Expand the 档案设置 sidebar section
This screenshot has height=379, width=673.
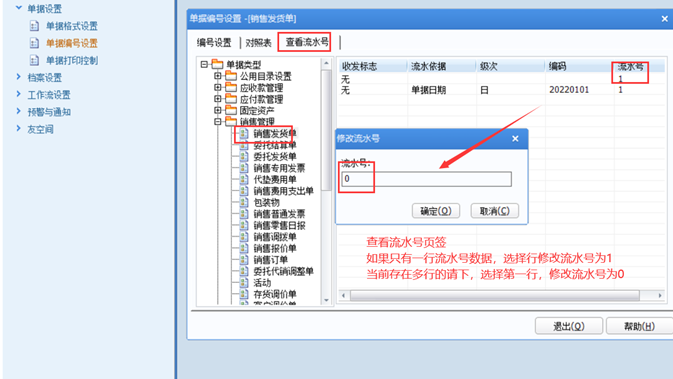[x=18, y=77]
